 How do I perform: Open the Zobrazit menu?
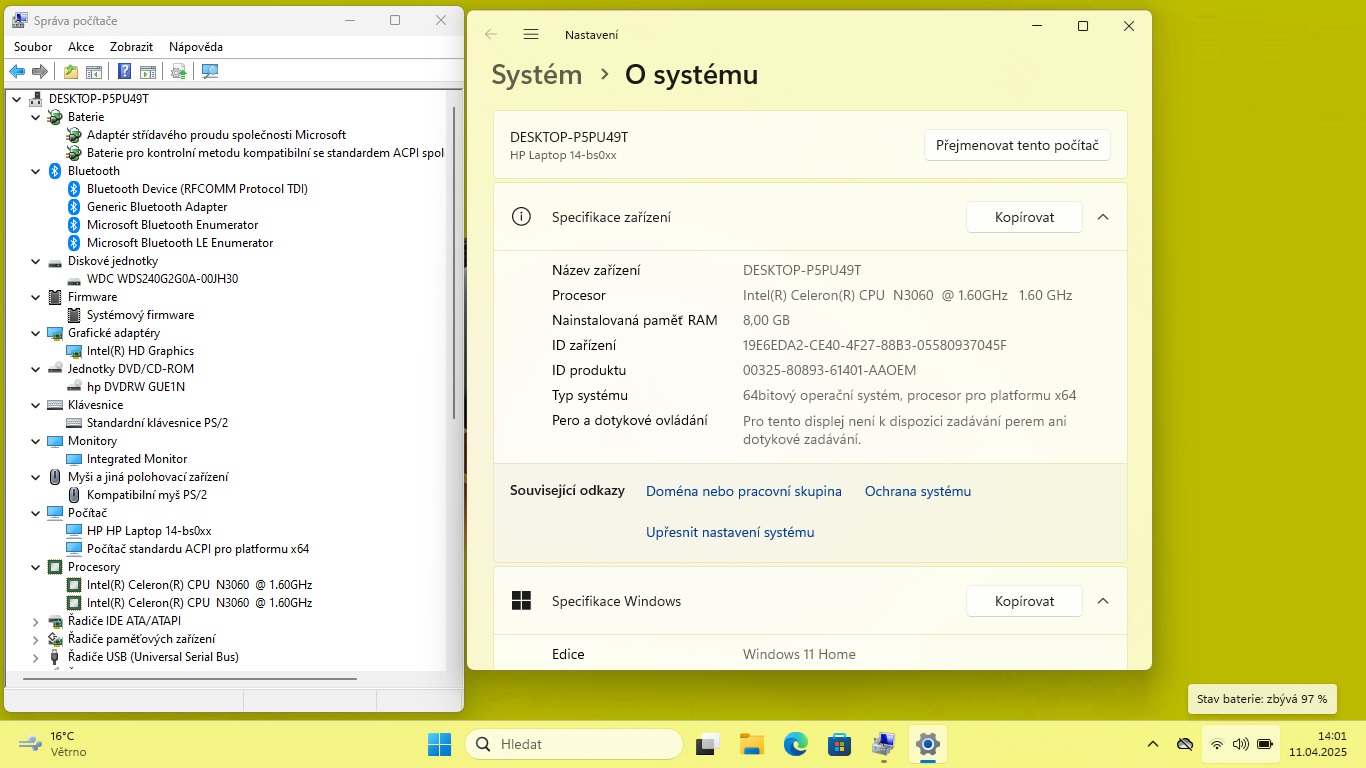[132, 47]
